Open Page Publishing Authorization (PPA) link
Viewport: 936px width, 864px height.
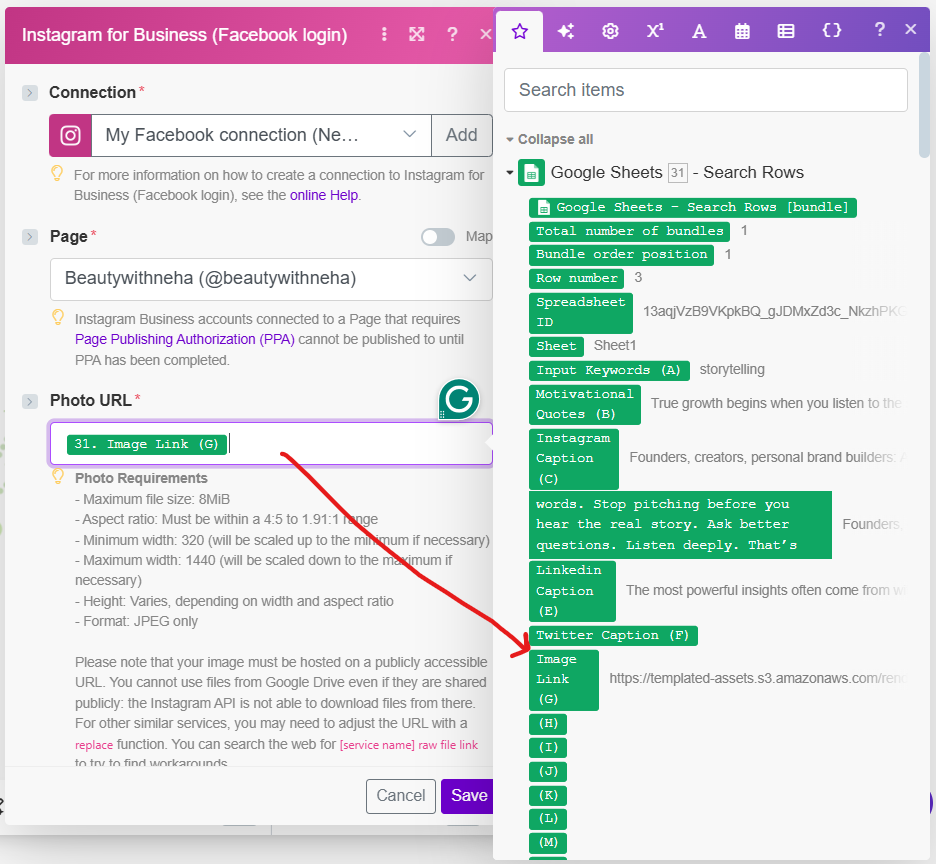[x=184, y=339]
